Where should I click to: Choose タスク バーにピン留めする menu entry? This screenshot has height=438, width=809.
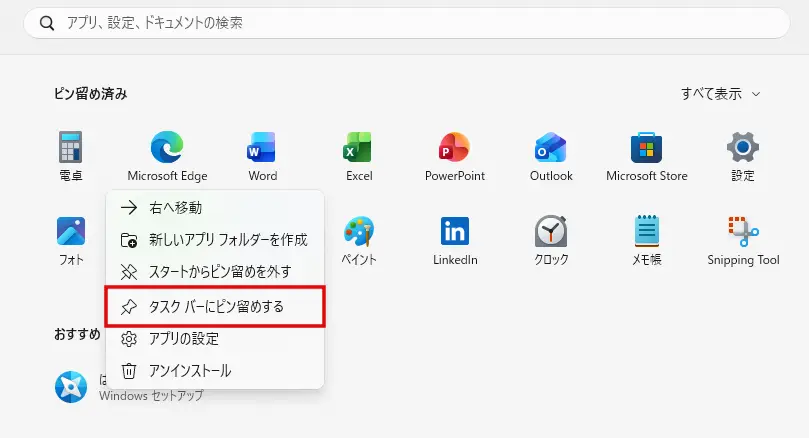pyautogui.click(x=215, y=307)
